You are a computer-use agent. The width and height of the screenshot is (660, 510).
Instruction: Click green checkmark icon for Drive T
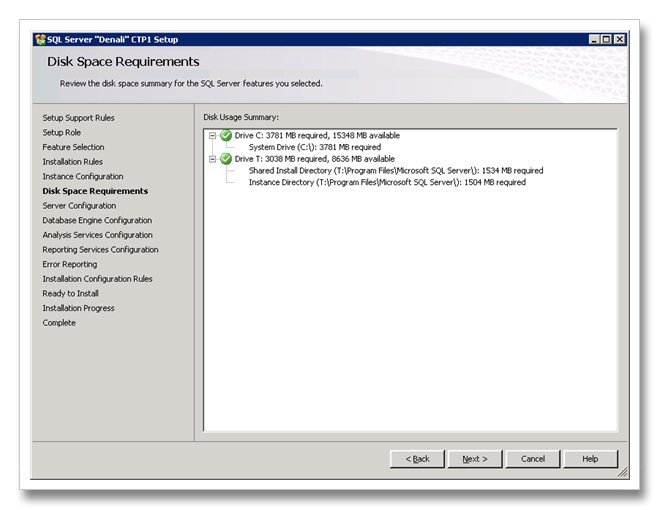226,159
